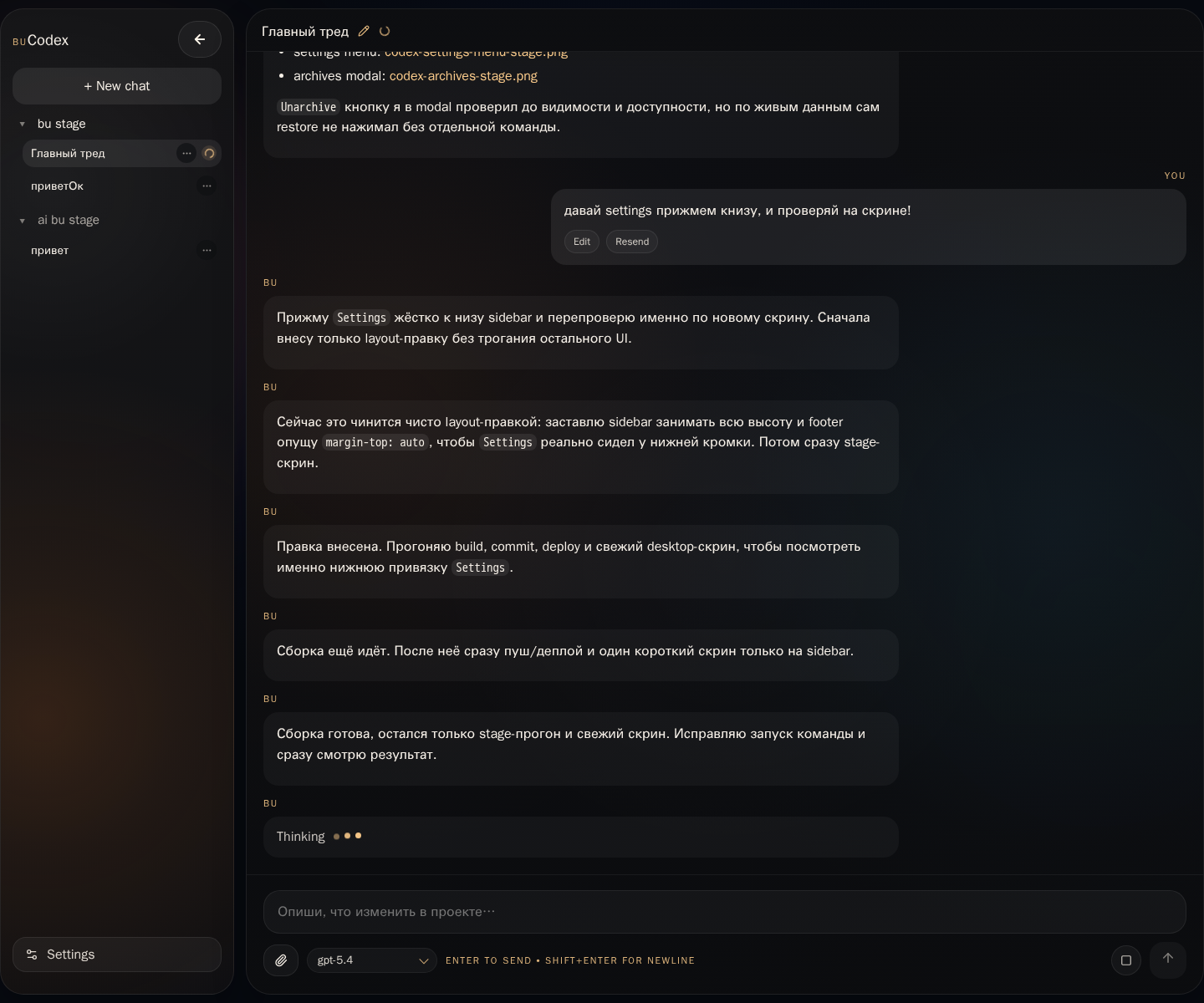Open the привет chat thread
Screen dimensions: 1204x1003
[x=50, y=251]
